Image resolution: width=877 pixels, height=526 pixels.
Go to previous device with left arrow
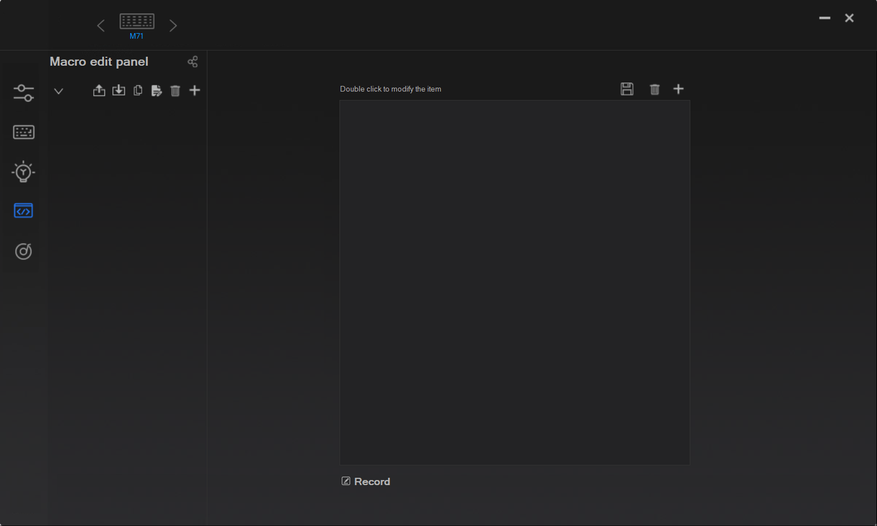[101, 25]
